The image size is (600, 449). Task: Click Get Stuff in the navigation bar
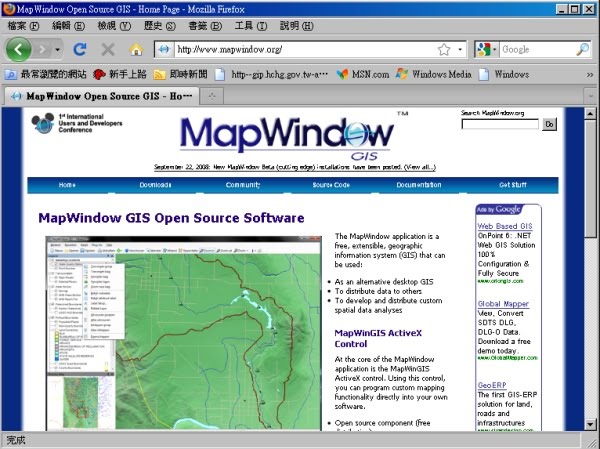(x=513, y=185)
